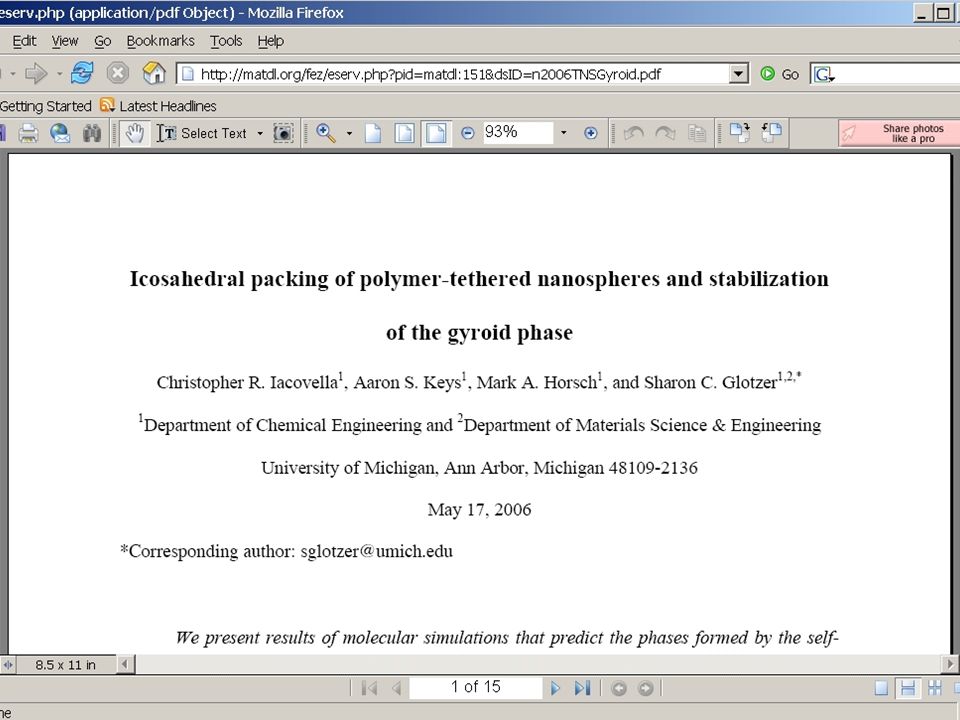
Task: Click the horizontal scrollbar right arrow
Action: click(x=950, y=664)
